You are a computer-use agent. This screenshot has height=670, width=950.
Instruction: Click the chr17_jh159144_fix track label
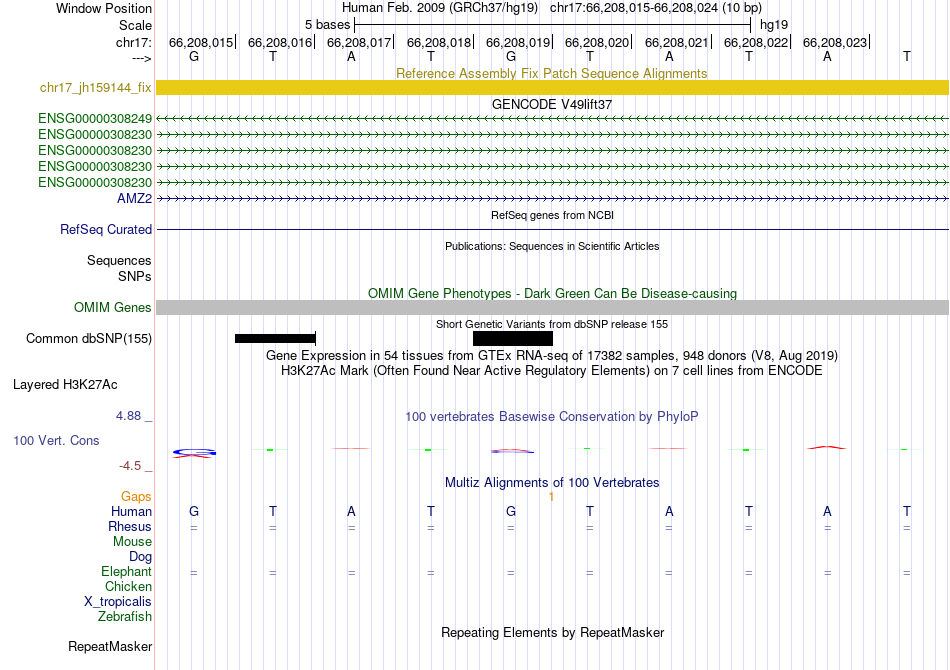click(x=95, y=88)
